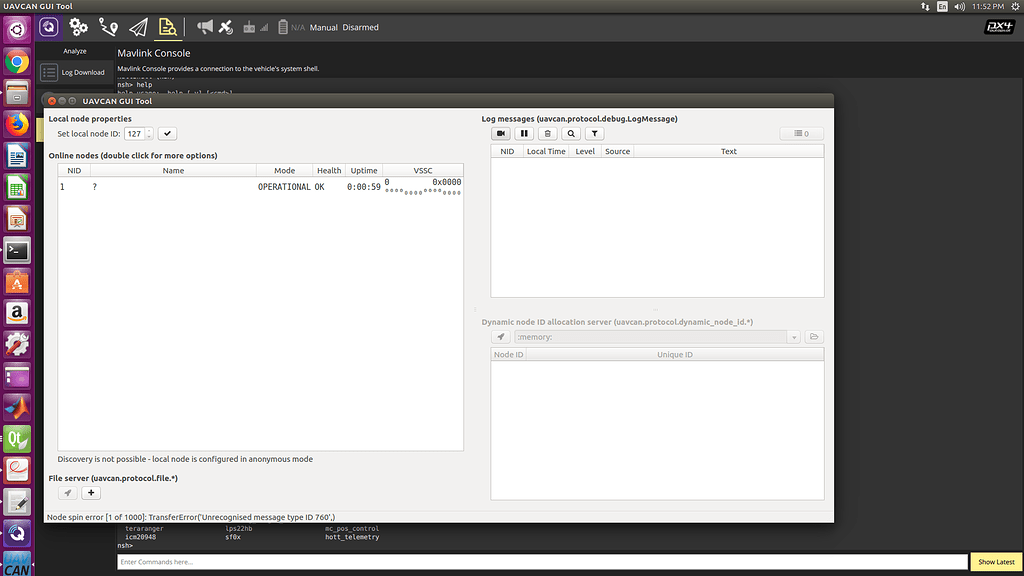The width and height of the screenshot is (1024, 576).
Task: Open the Terminal from the dock
Action: 17,250
